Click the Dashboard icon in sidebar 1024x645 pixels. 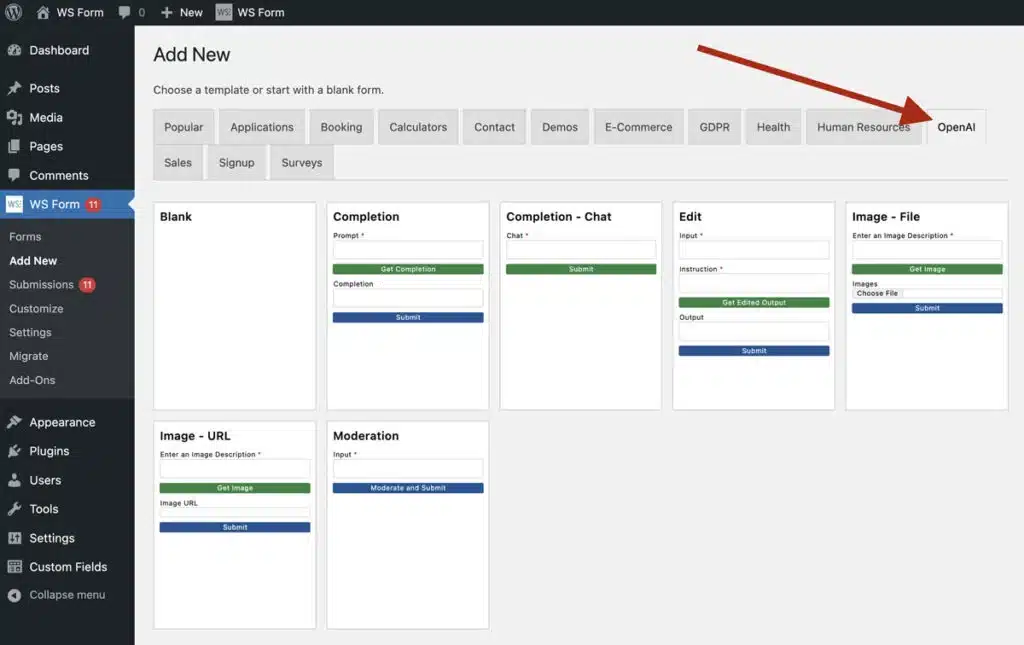pyautogui.click(x=15, y=50)
